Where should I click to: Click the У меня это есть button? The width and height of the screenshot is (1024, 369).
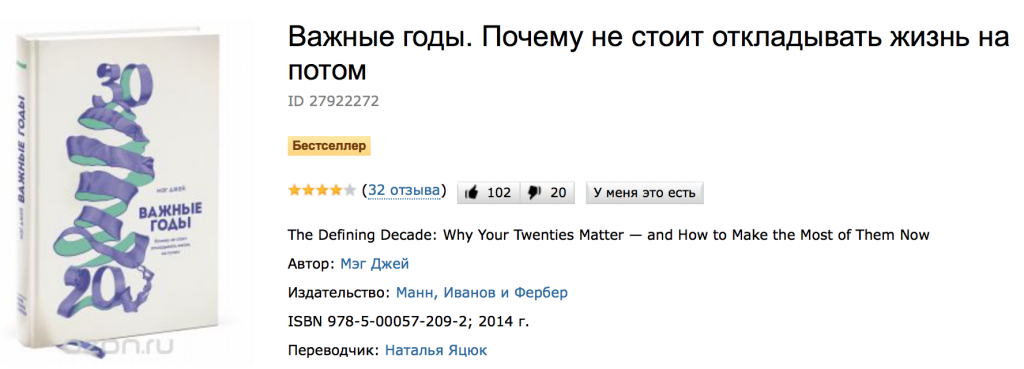[x=644, y=193]
